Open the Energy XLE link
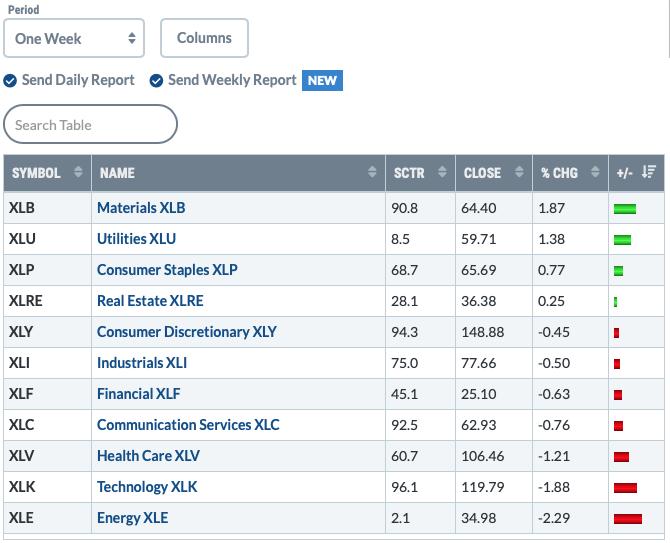Screen dimensions: 670x543 tap(132, 518)
